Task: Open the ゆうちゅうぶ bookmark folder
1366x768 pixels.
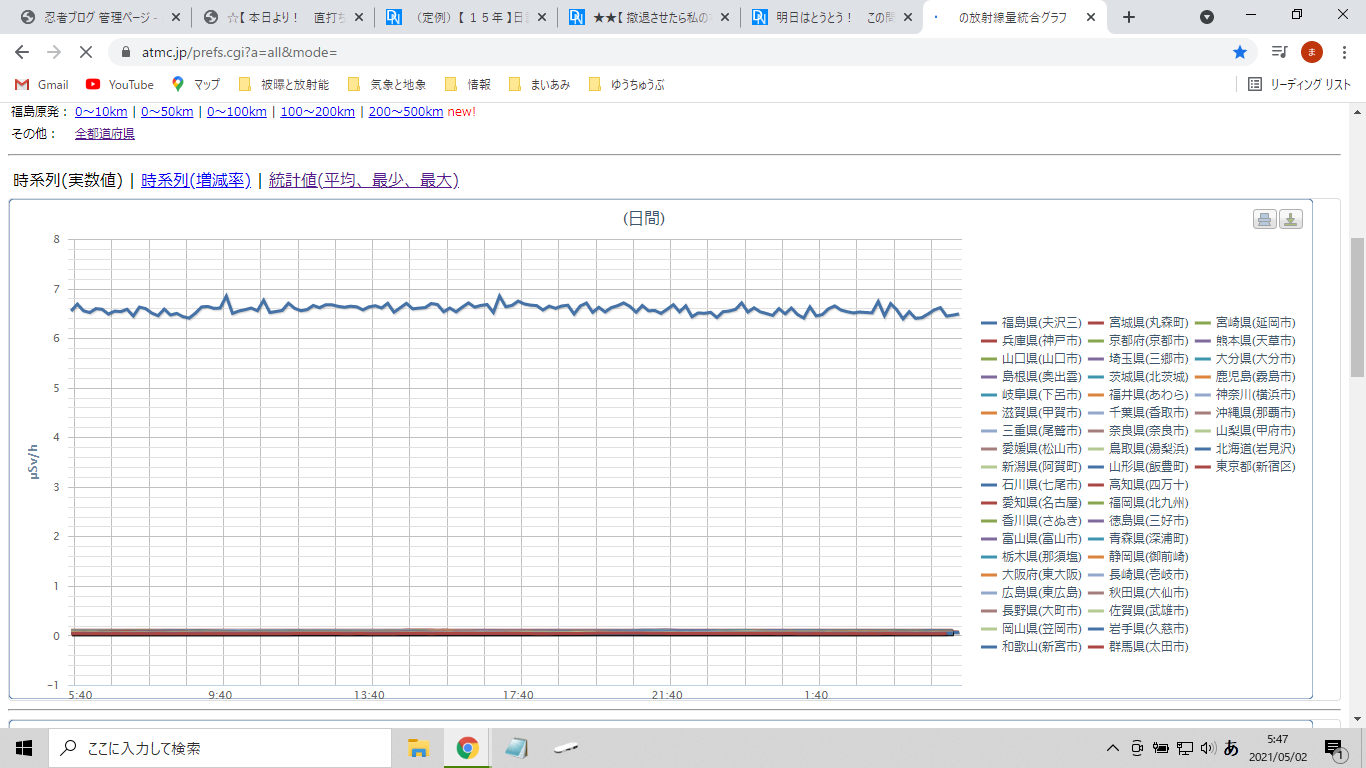Action: pos(626,85)
